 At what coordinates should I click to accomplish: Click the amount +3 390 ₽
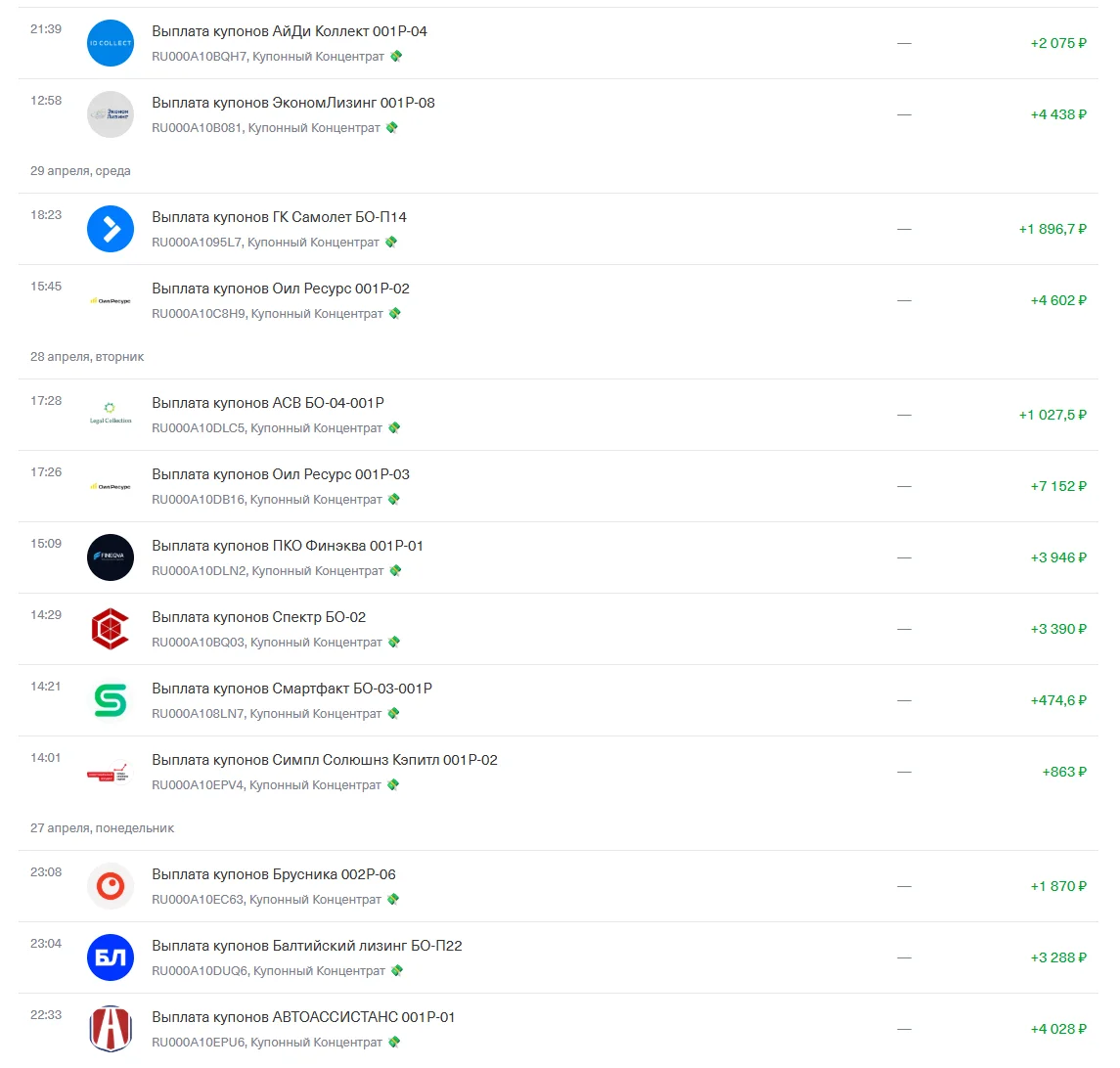1057,629
